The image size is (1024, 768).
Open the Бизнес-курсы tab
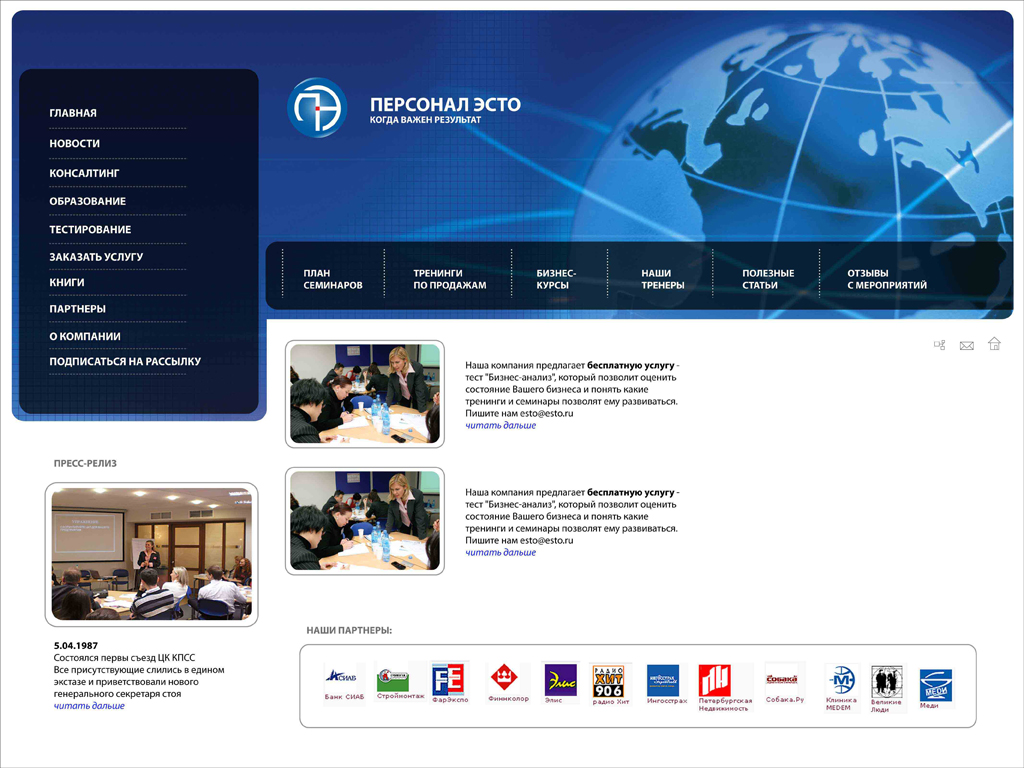[556, 279]
